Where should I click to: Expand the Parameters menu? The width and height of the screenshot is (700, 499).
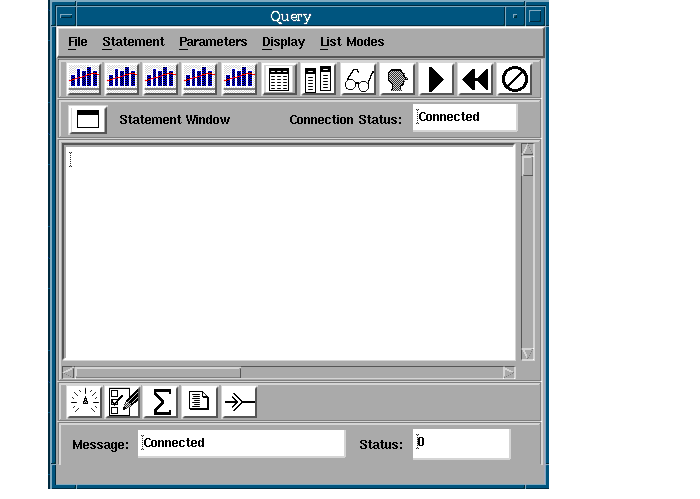point(213,42)
